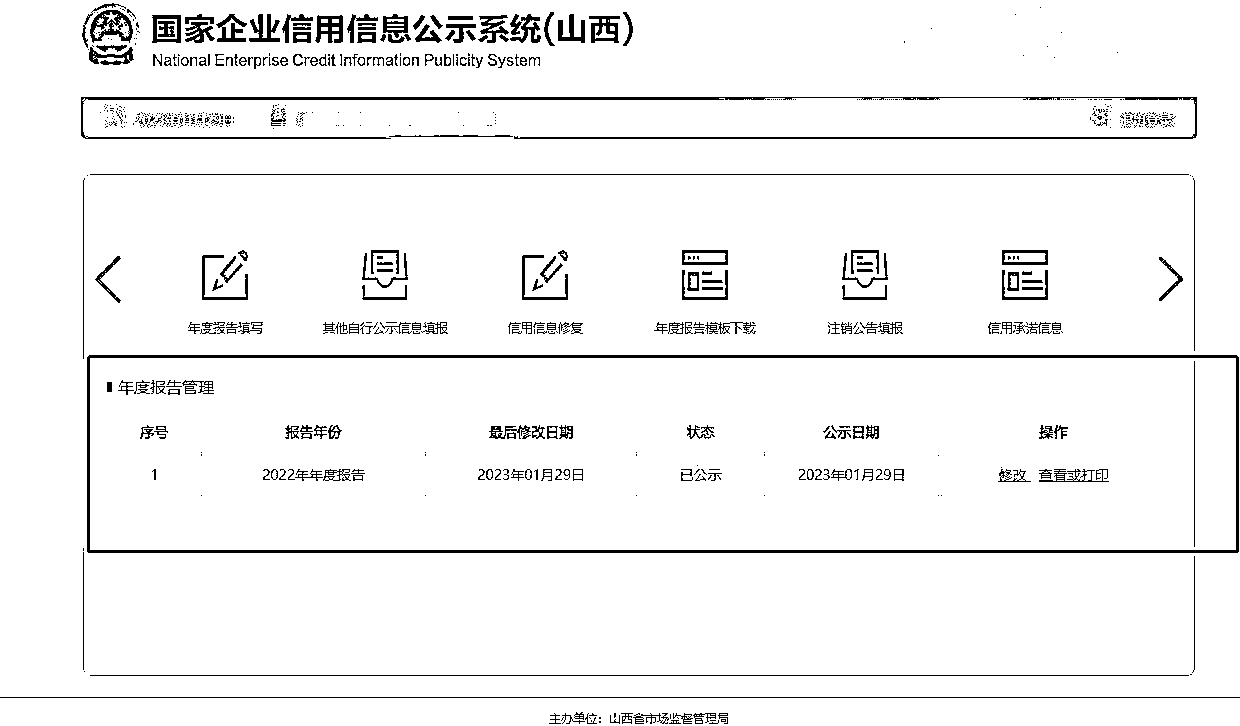The image size is (1240, 726).
Task: Open the 其他自行公示信息填报 icon
Action: pyautogui.click(x=385, y=275)
